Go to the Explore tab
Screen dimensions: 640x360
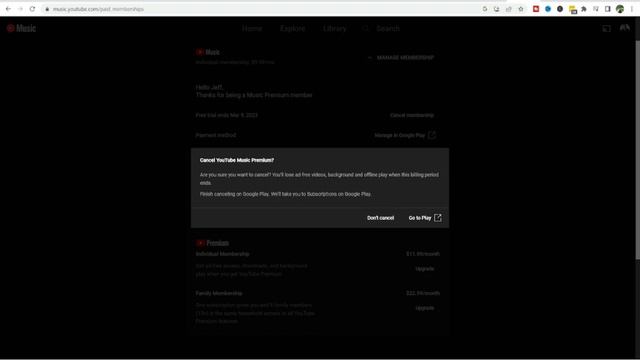point(293,28)
